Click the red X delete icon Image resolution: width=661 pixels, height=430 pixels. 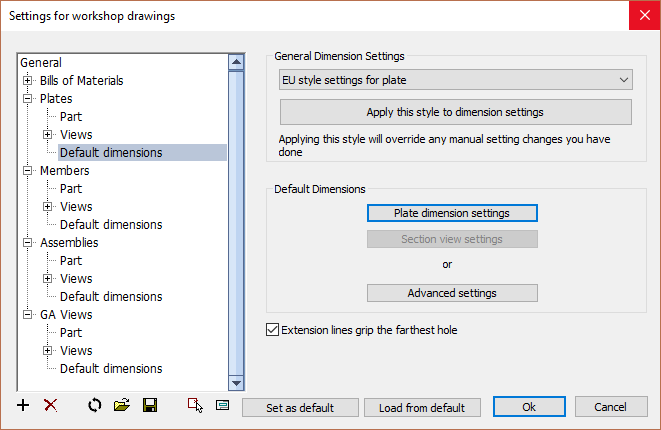51,406
